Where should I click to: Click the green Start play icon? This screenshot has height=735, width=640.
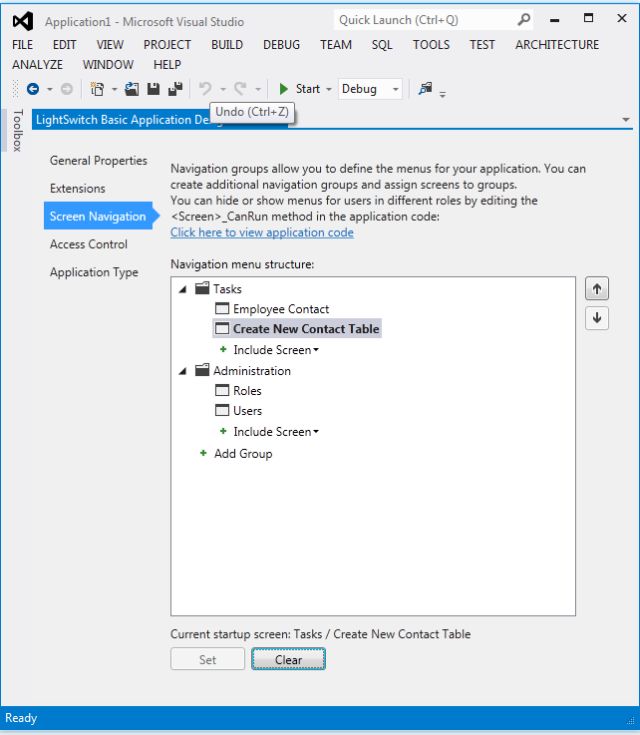point(283,89)
